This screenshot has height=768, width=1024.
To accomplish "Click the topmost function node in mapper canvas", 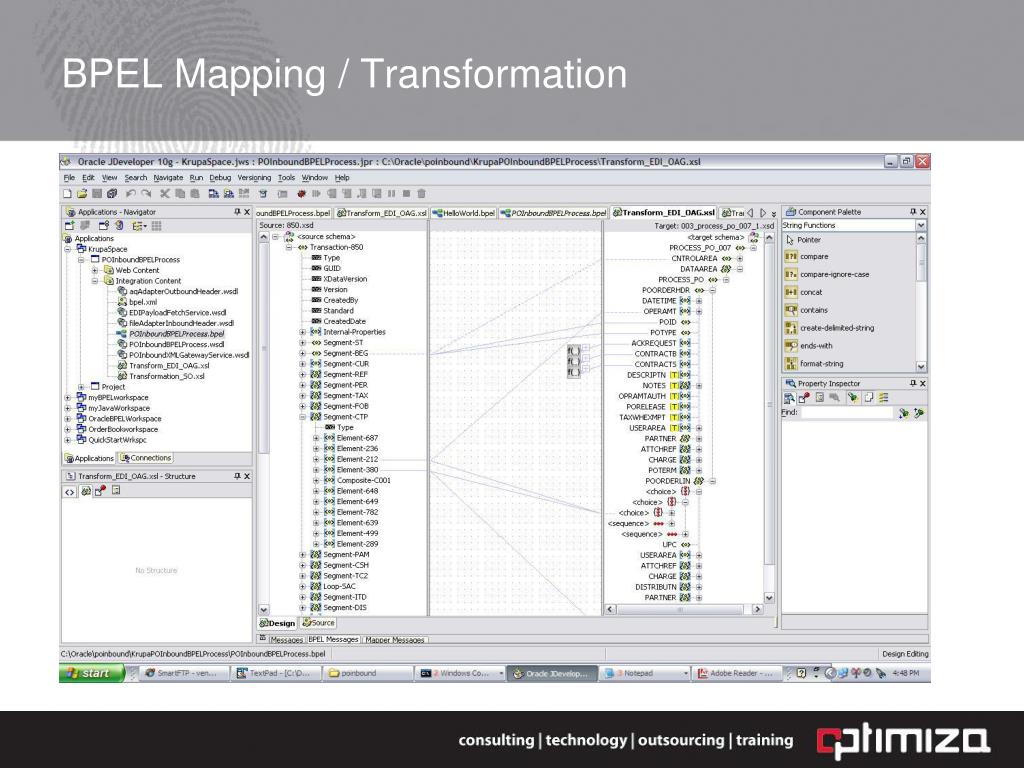I will (573, 351).
